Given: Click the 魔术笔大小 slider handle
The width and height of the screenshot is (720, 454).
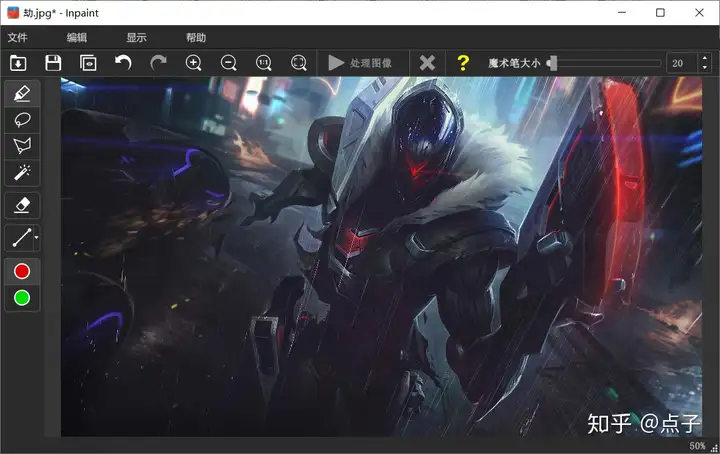Looking at the screenshot, I should pyautogui.click(x=553, y=63).
